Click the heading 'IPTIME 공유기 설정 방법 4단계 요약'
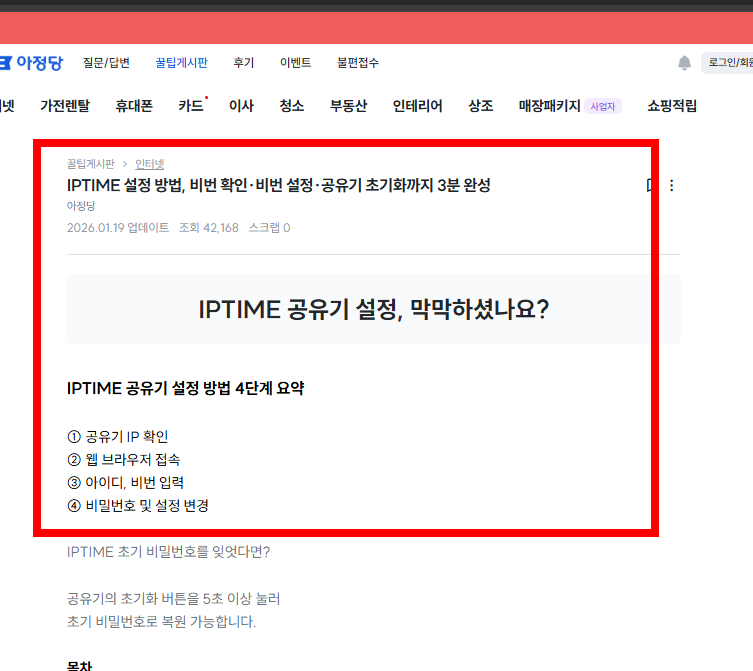The image size is (753, 671). click(185, 388)
